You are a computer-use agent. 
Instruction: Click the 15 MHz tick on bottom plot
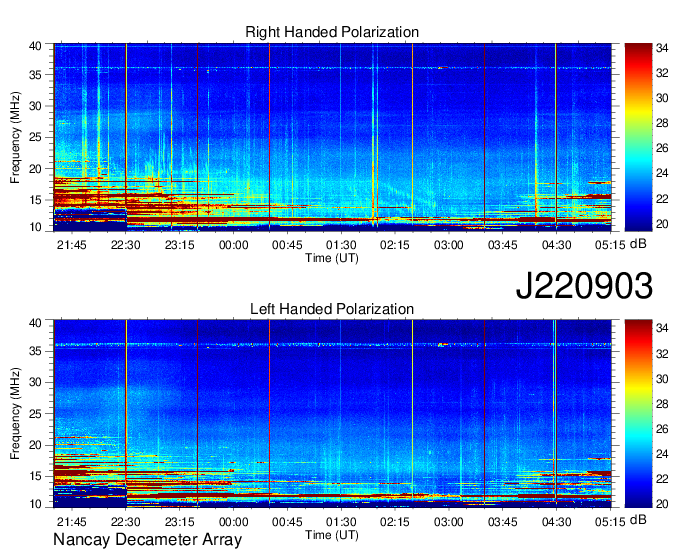(x=36, y=477)
